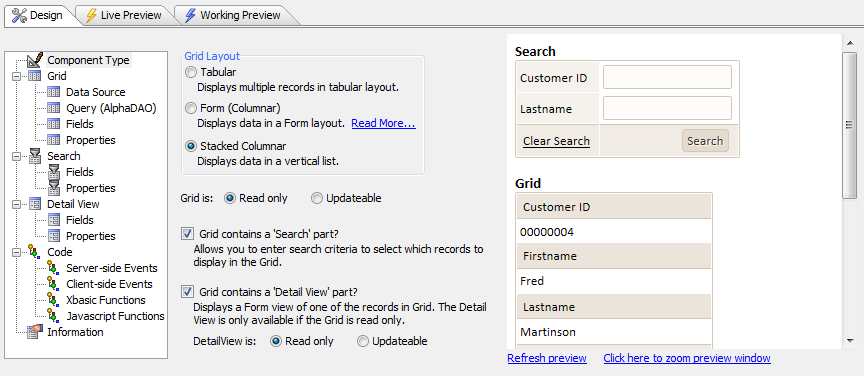Image resolution: width=864 pixels, height=376 pixels.
Task: Click the Search button in preview
Action: (705, 141)
